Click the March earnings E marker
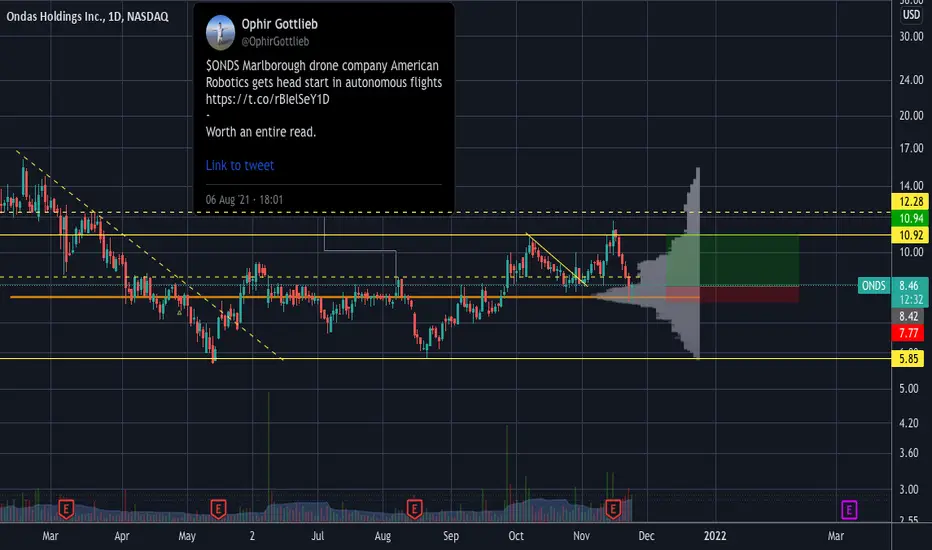 [x=66, y=510]
